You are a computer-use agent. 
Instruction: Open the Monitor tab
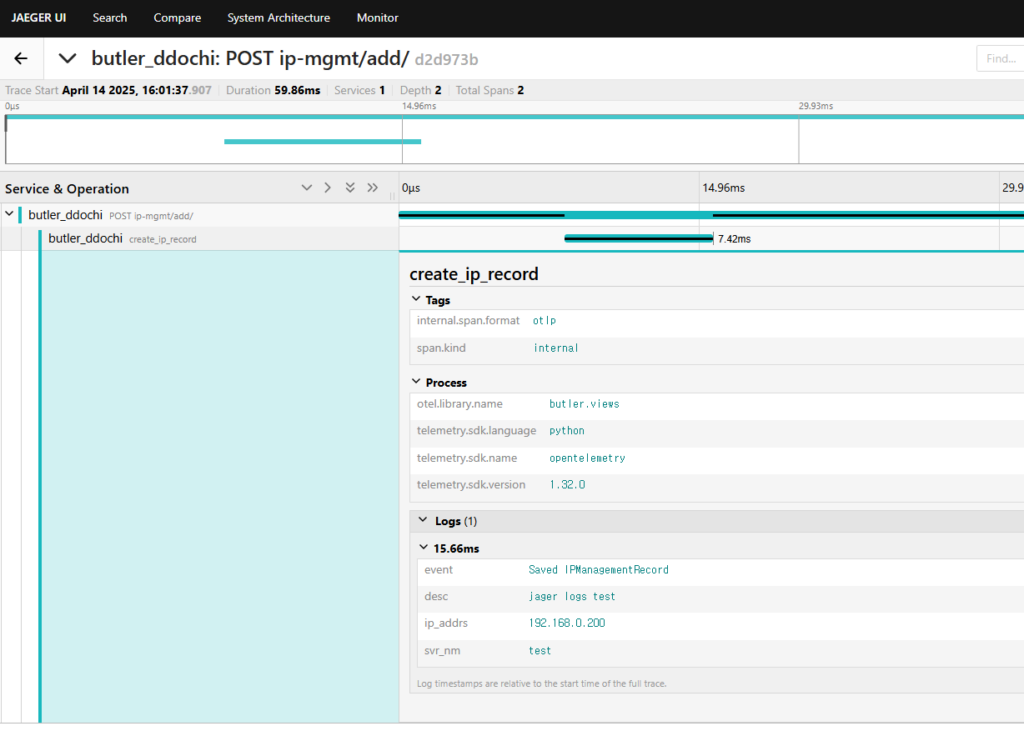click(x=377, y=18)
